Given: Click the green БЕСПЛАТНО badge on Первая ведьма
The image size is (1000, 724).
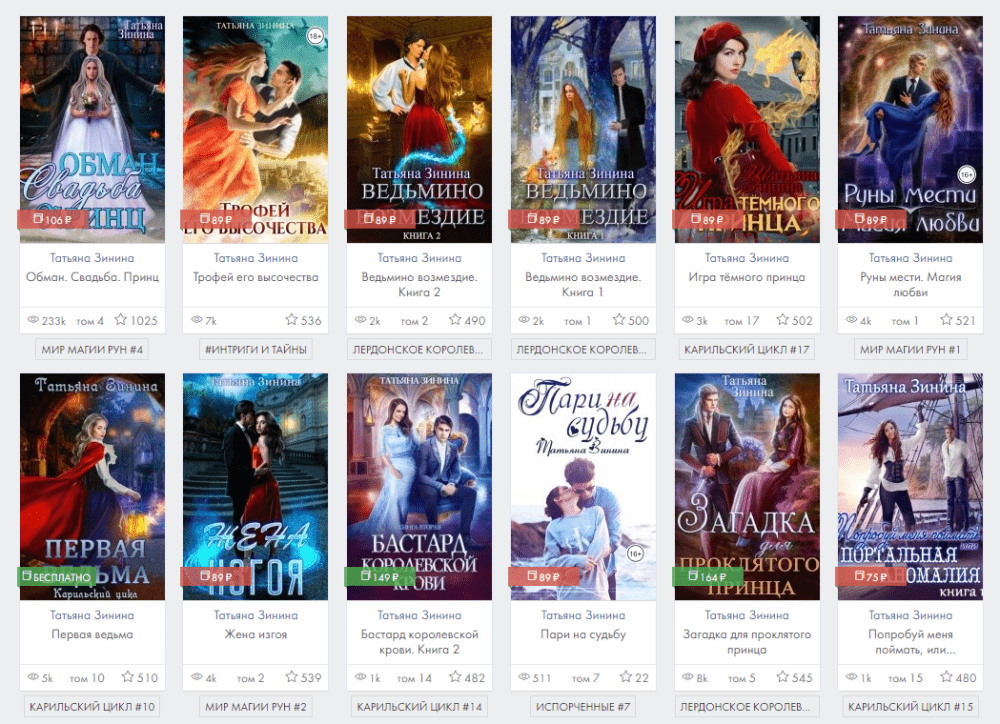Looking at the screenshot, I should coord(57,577).
